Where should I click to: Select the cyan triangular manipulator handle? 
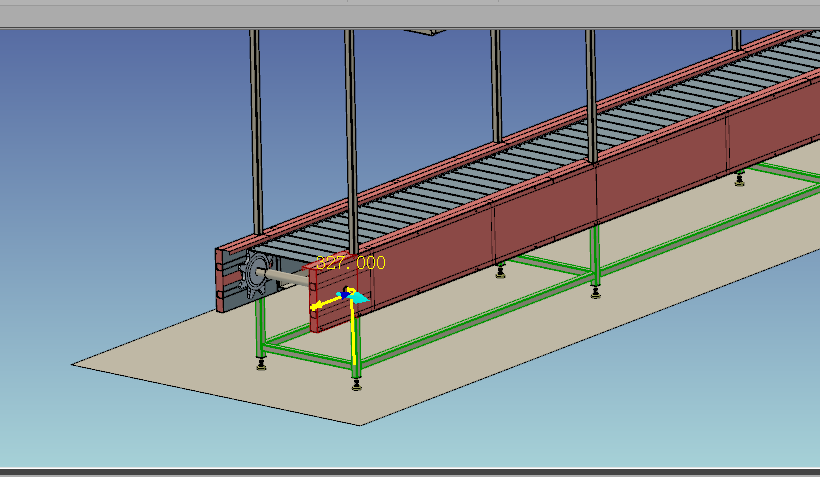pos(359,298)
